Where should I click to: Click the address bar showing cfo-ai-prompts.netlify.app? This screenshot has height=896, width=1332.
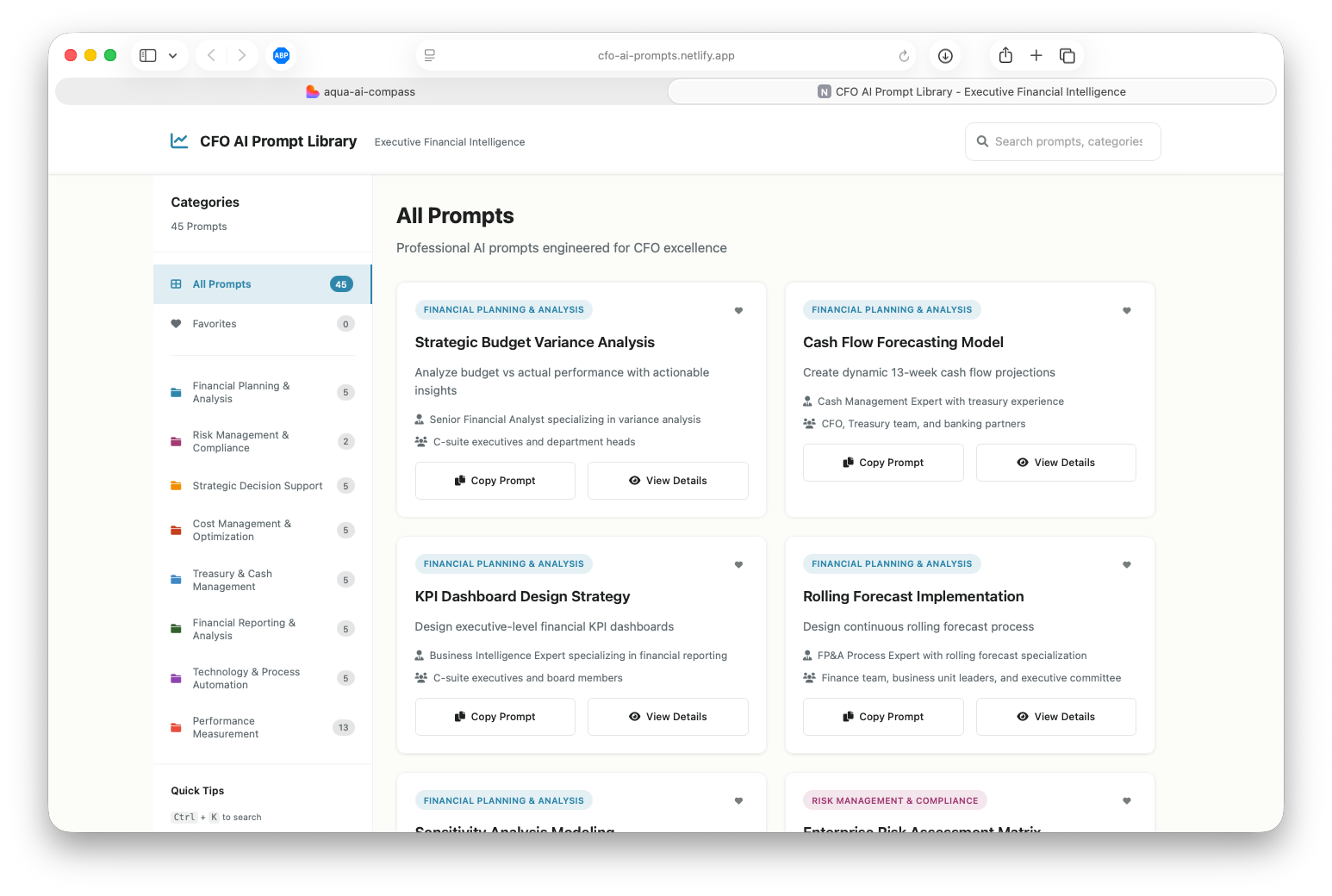click(x=666, y=55)
